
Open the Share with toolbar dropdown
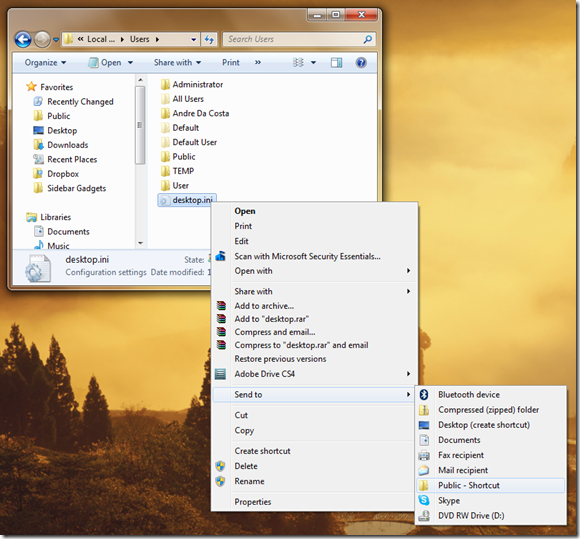click(x=178, y=63)
